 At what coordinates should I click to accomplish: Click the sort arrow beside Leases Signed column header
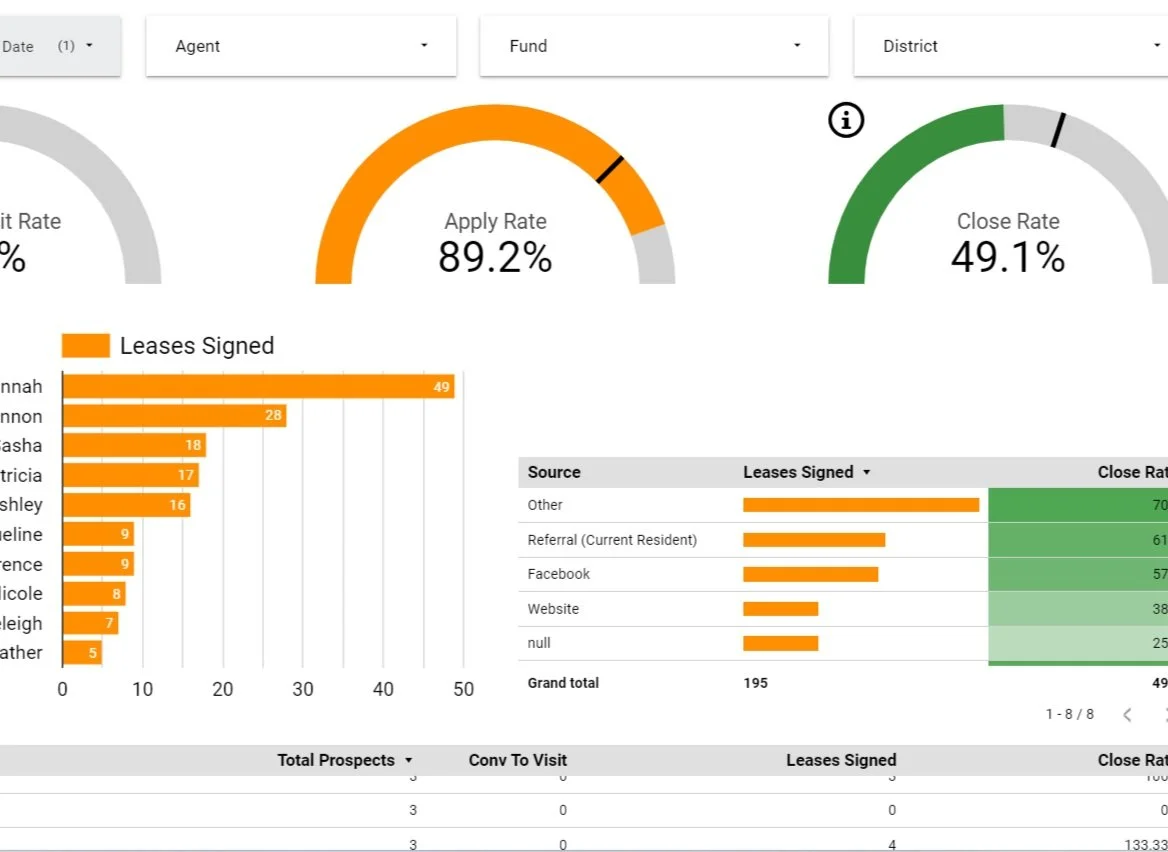coord(866,471)
